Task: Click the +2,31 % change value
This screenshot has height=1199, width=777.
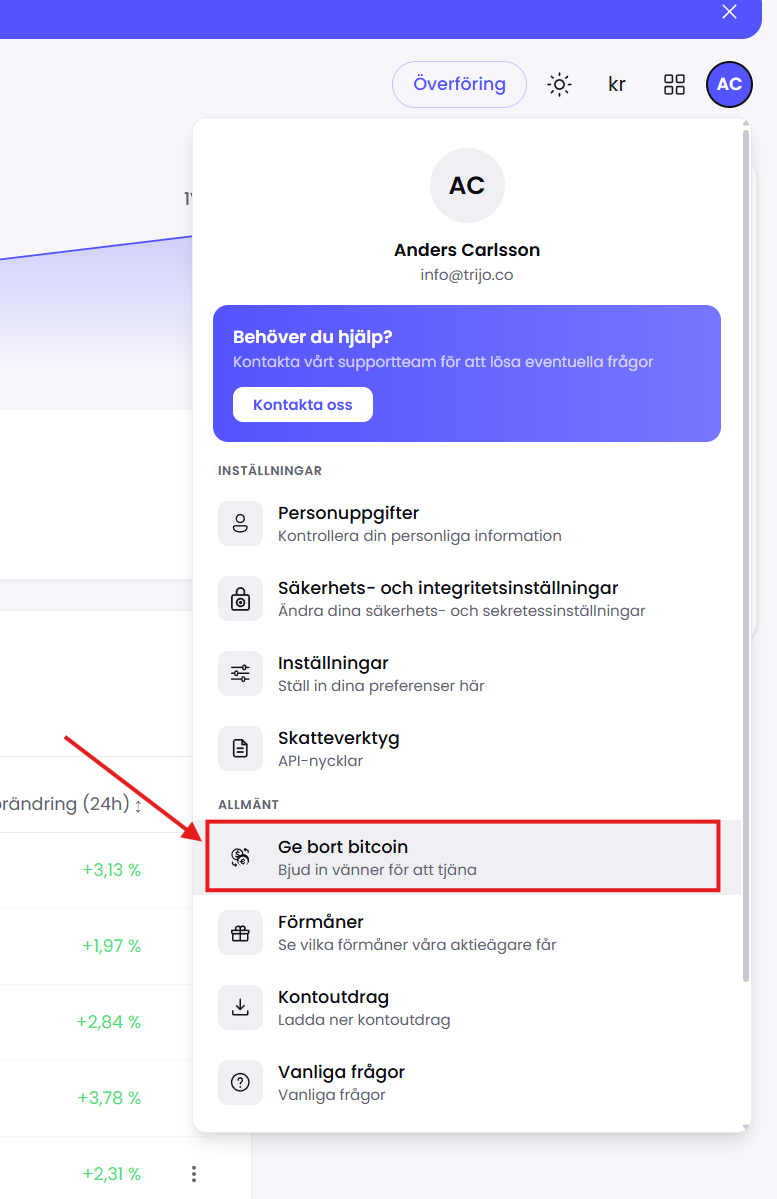Action: 112,1174
